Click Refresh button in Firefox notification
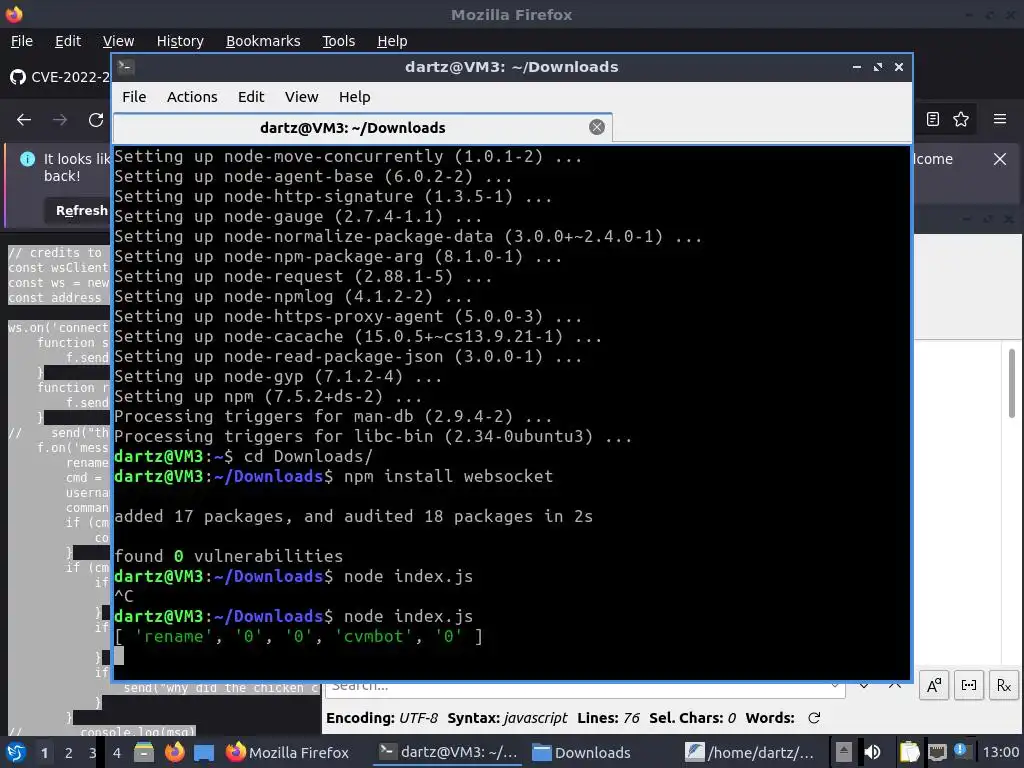The image size is (1024, 768). pyautogui.click(x=78, y=210)
